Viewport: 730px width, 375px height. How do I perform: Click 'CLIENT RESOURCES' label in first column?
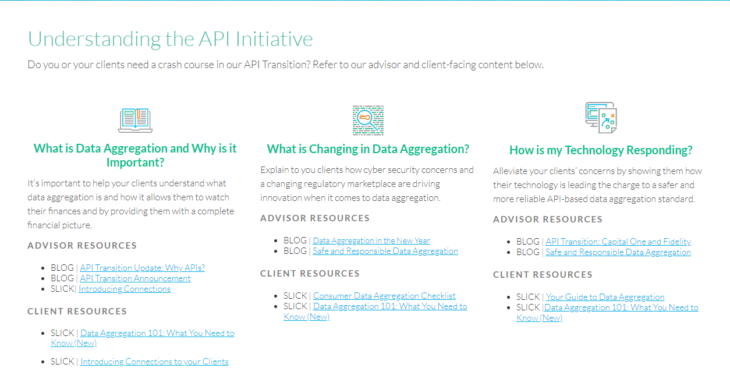coord(77,311)
